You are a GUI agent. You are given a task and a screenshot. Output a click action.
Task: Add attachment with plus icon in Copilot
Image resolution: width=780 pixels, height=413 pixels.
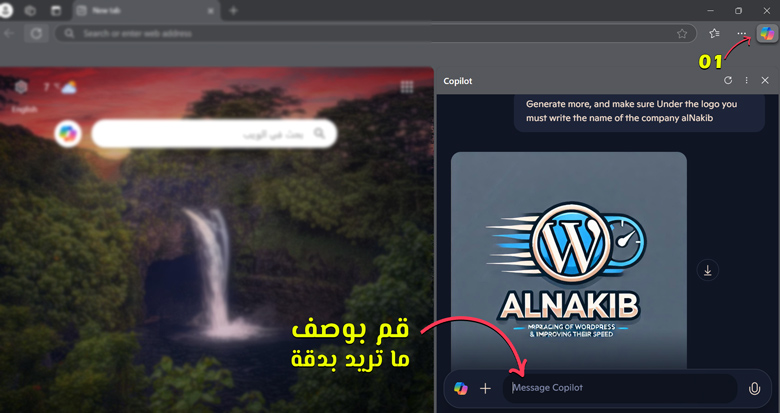point(485,388)
